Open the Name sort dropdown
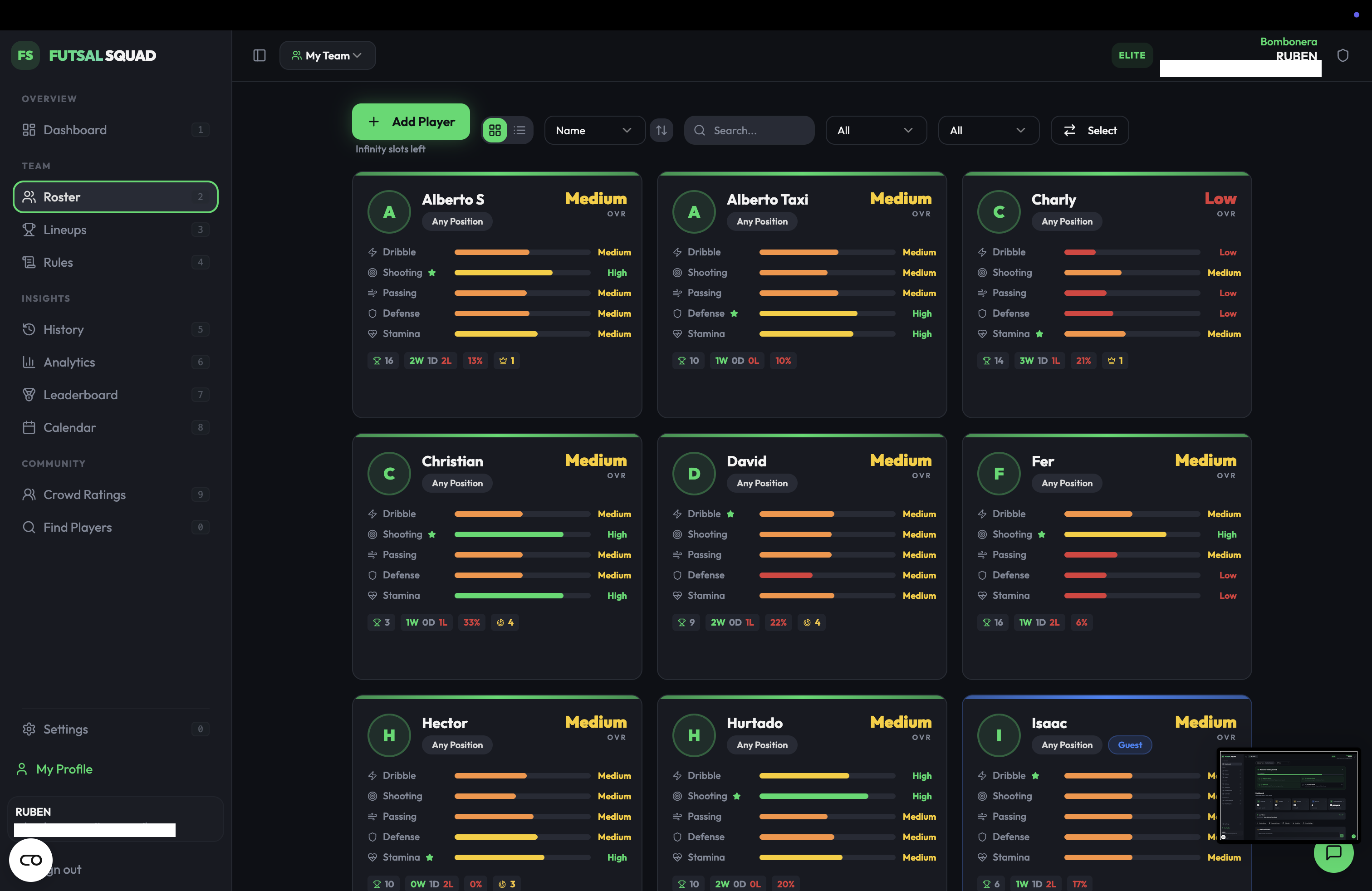Viewport: 1372px width, 891px height. [x=594, y=130]
